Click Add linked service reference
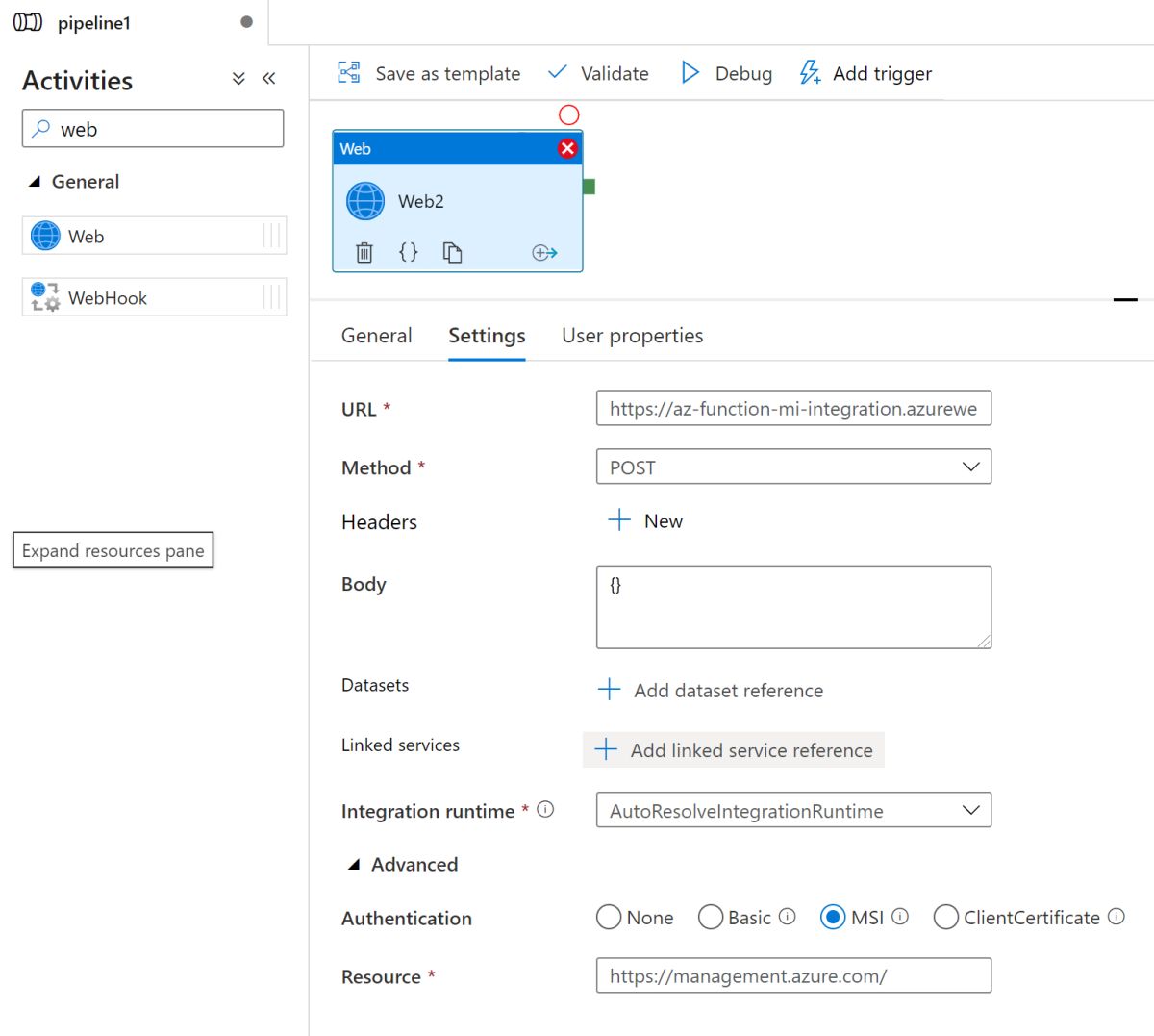 click(734, 750)
